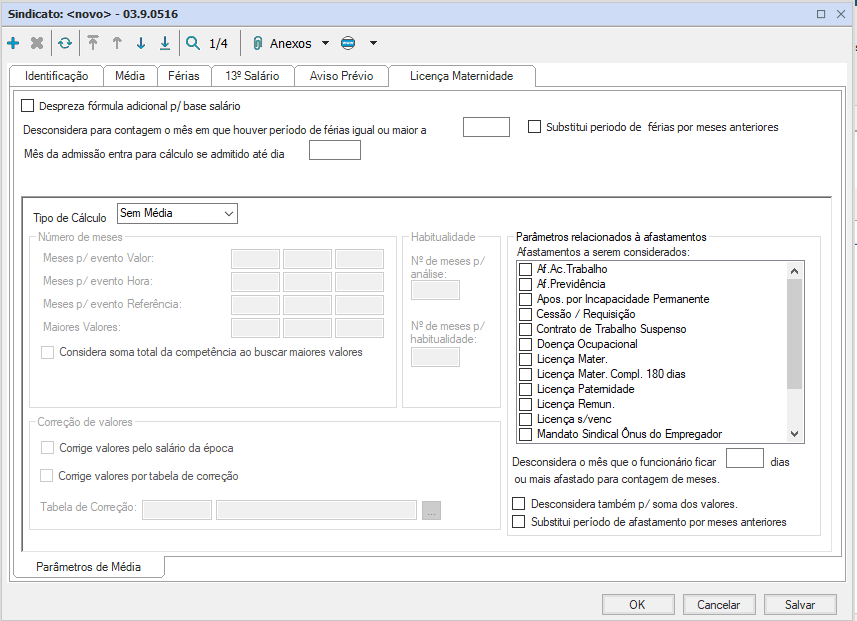The height and width of the screenshot is (621, 857).
Task: Click the Anexos paperclip icon
Action: point(256,44)
